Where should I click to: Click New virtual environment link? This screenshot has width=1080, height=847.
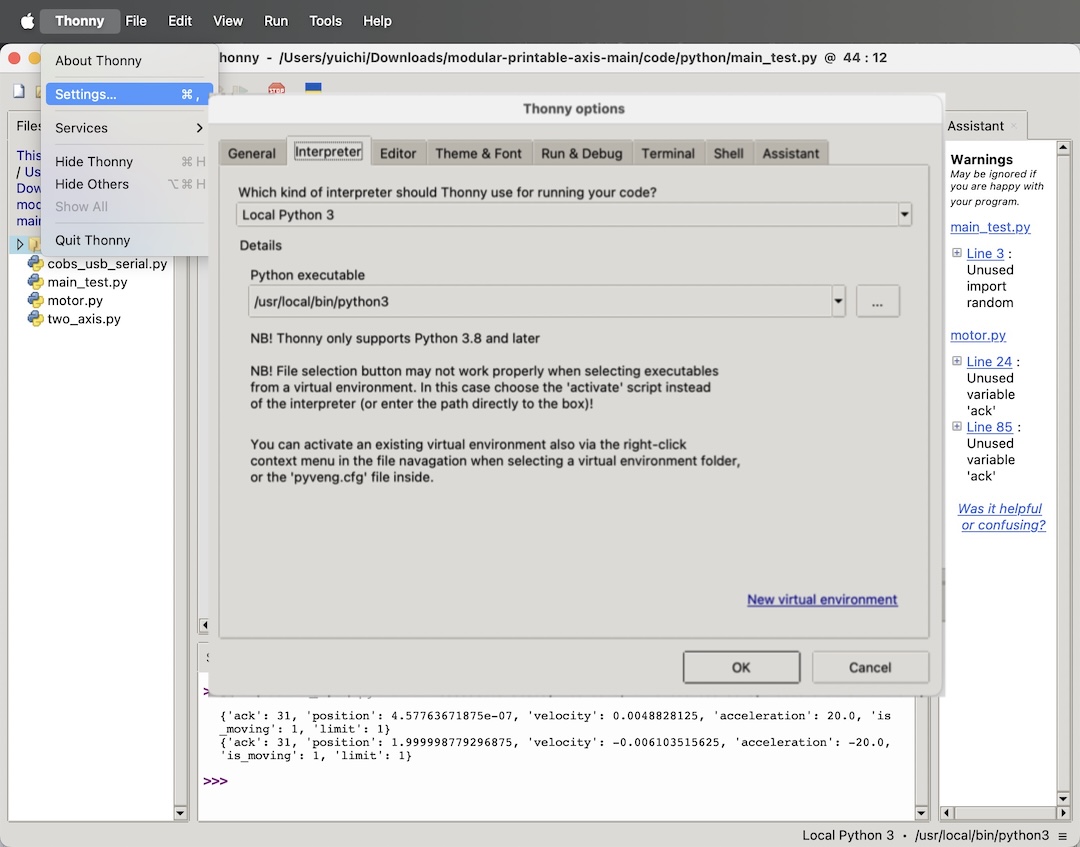pos(822,600)
